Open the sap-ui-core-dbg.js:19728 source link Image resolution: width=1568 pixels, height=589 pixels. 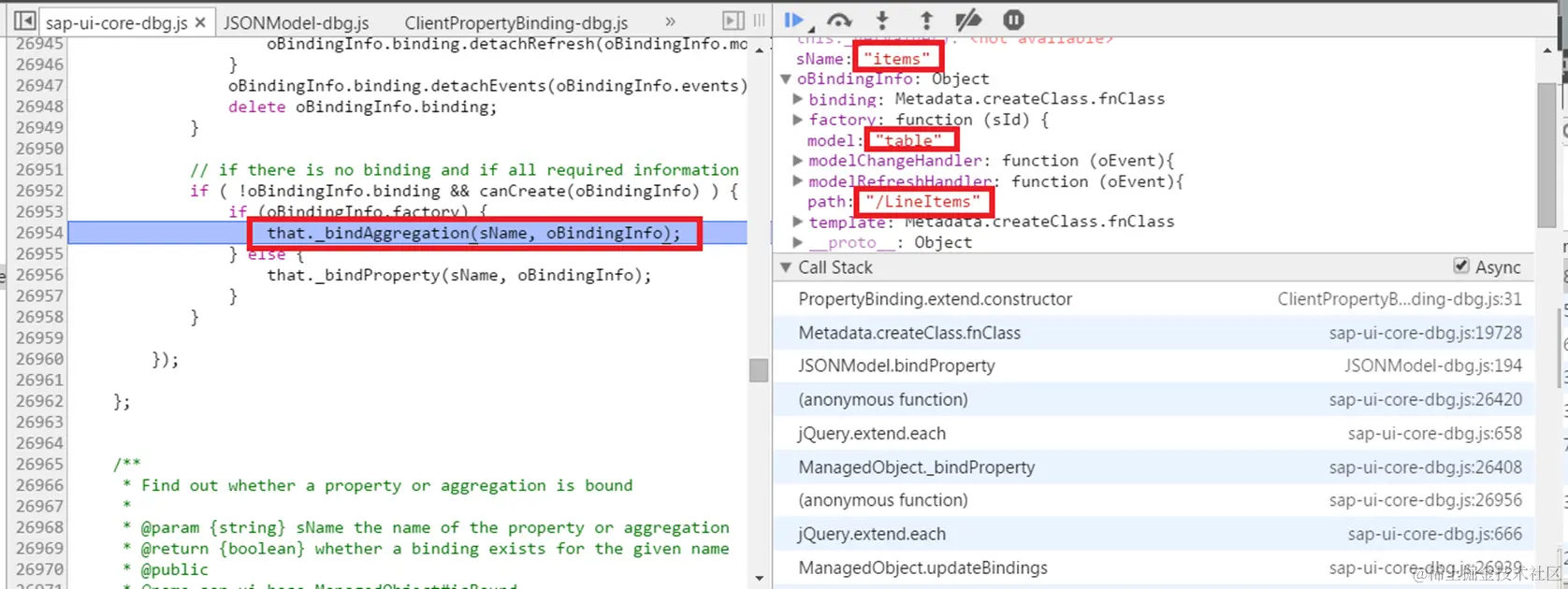pos(1425,333)
